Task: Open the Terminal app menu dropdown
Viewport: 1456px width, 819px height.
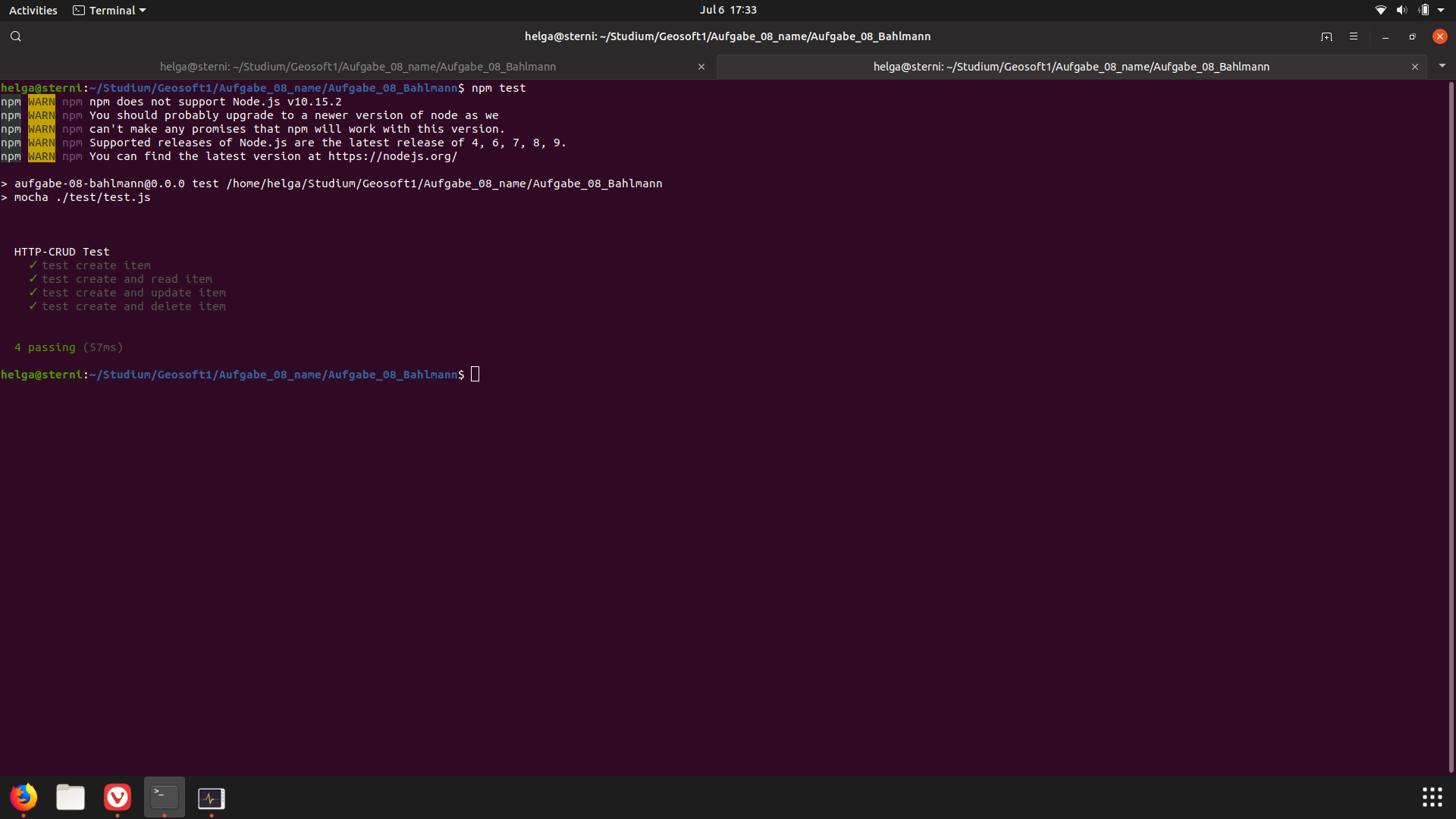Action: click(110, 10)
